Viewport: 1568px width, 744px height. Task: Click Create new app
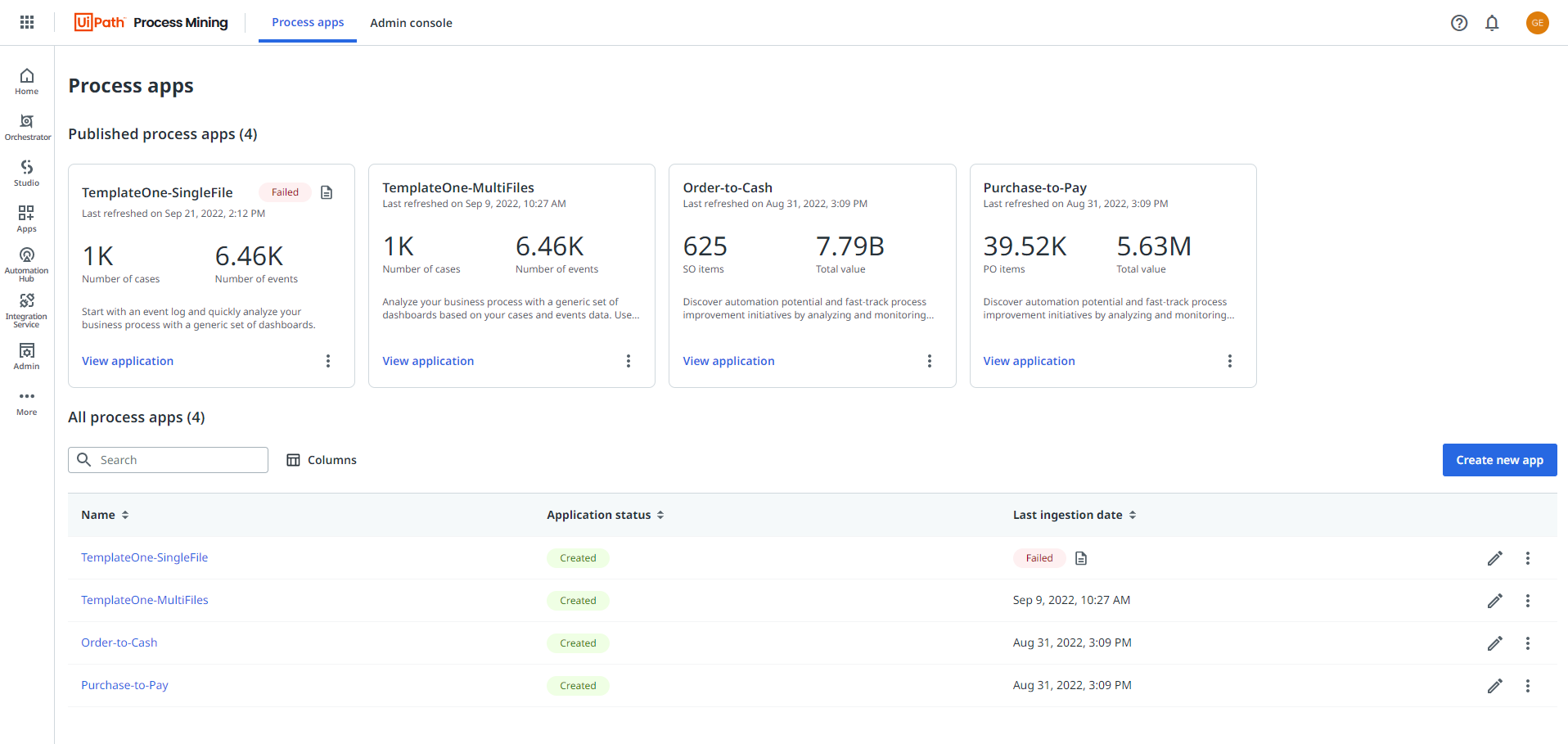tap(1499, 459)
